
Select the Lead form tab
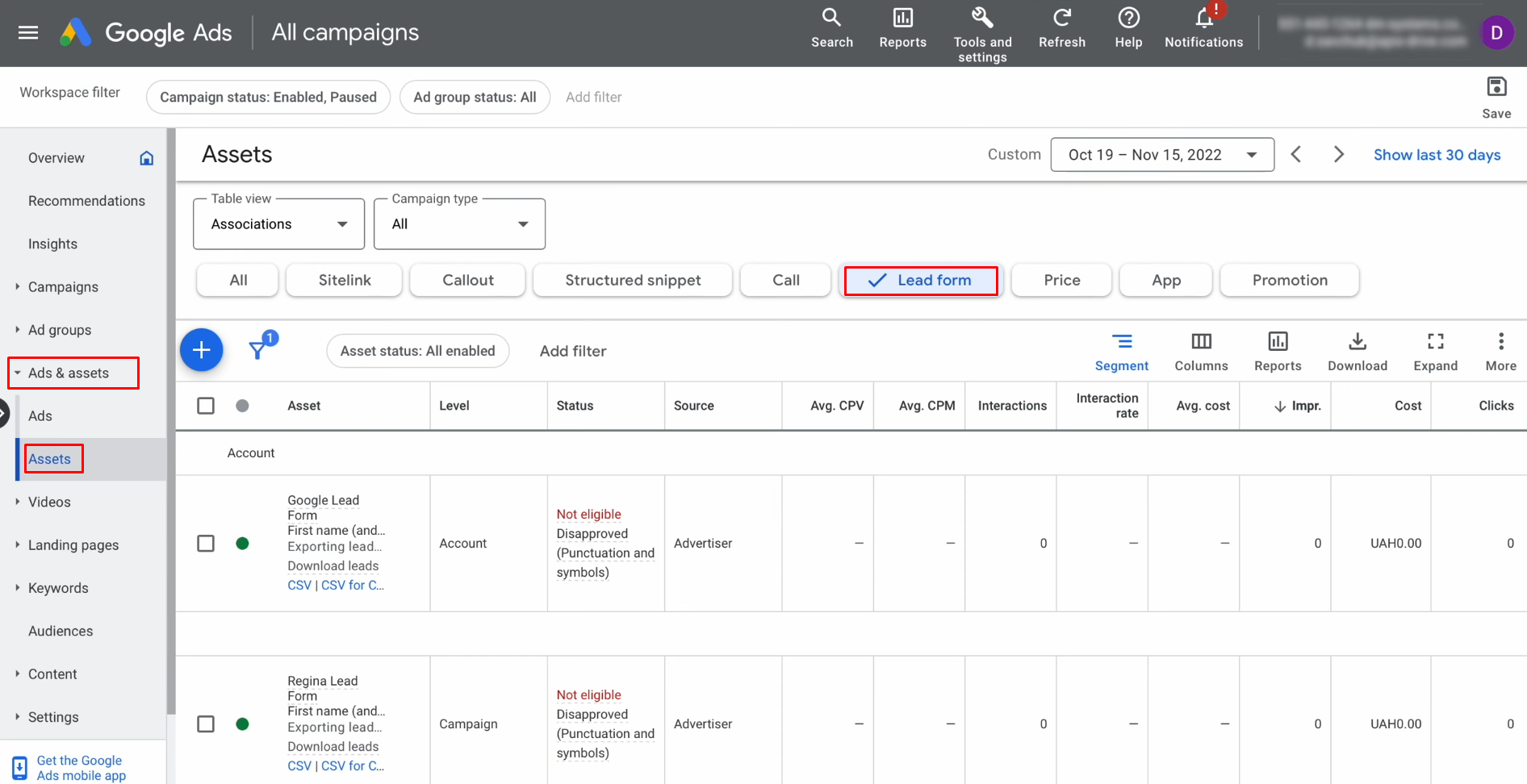921,280
